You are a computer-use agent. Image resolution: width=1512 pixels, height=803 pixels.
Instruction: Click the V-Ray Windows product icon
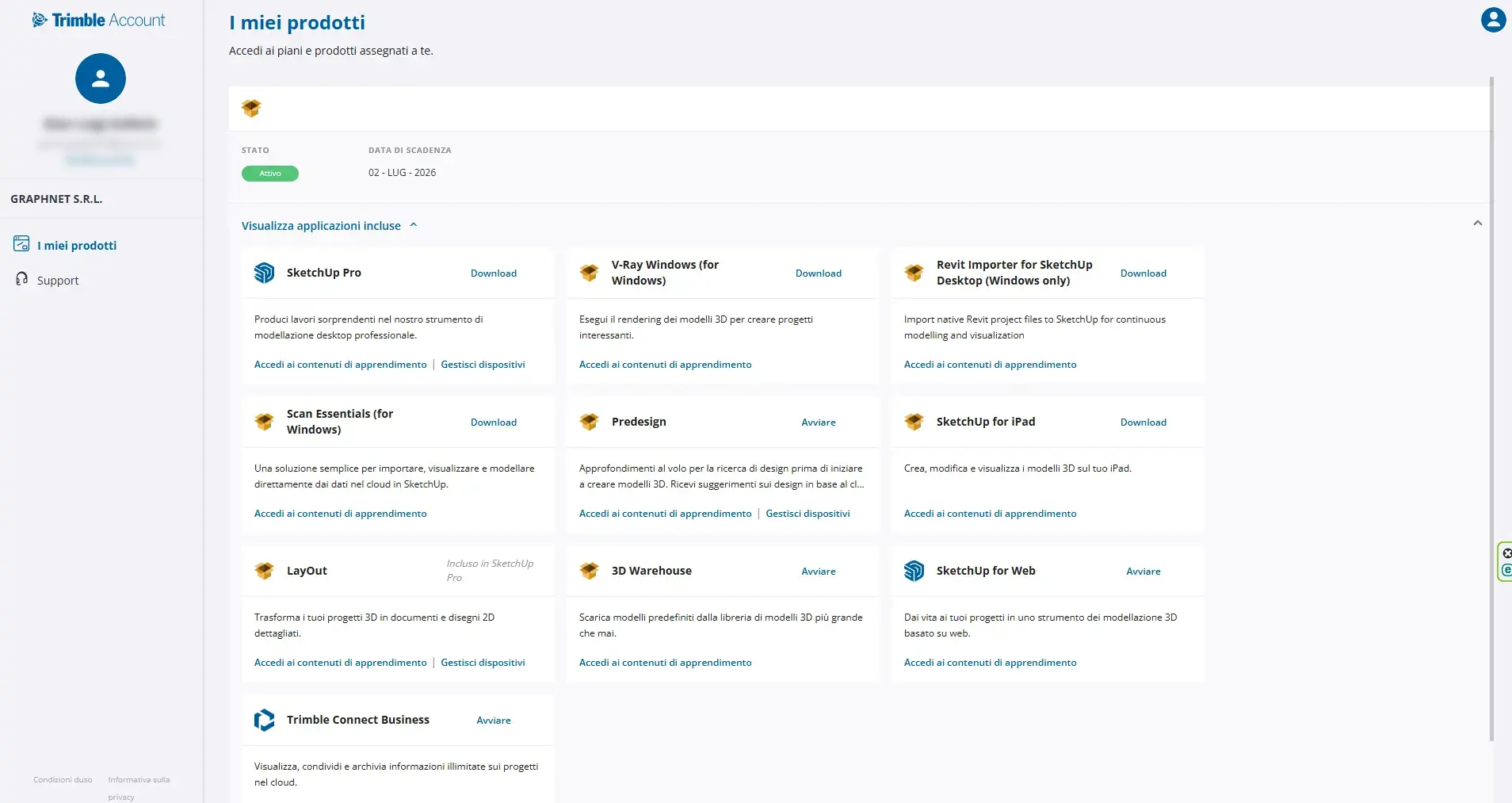[589, 273]
